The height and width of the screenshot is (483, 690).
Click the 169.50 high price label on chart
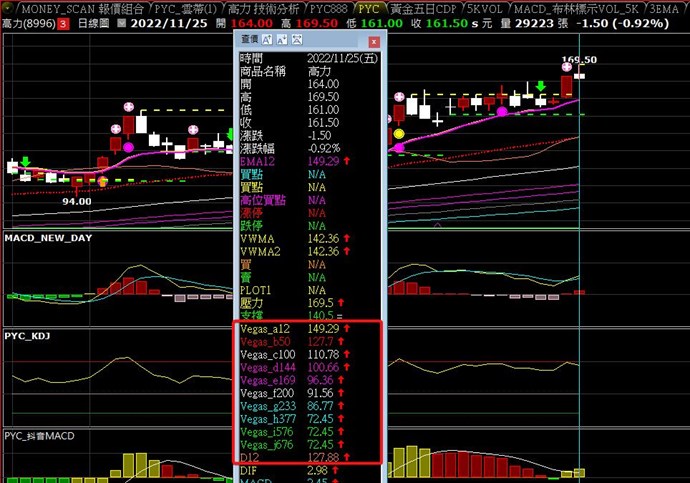pyautogui.click(x=579, y=60)
